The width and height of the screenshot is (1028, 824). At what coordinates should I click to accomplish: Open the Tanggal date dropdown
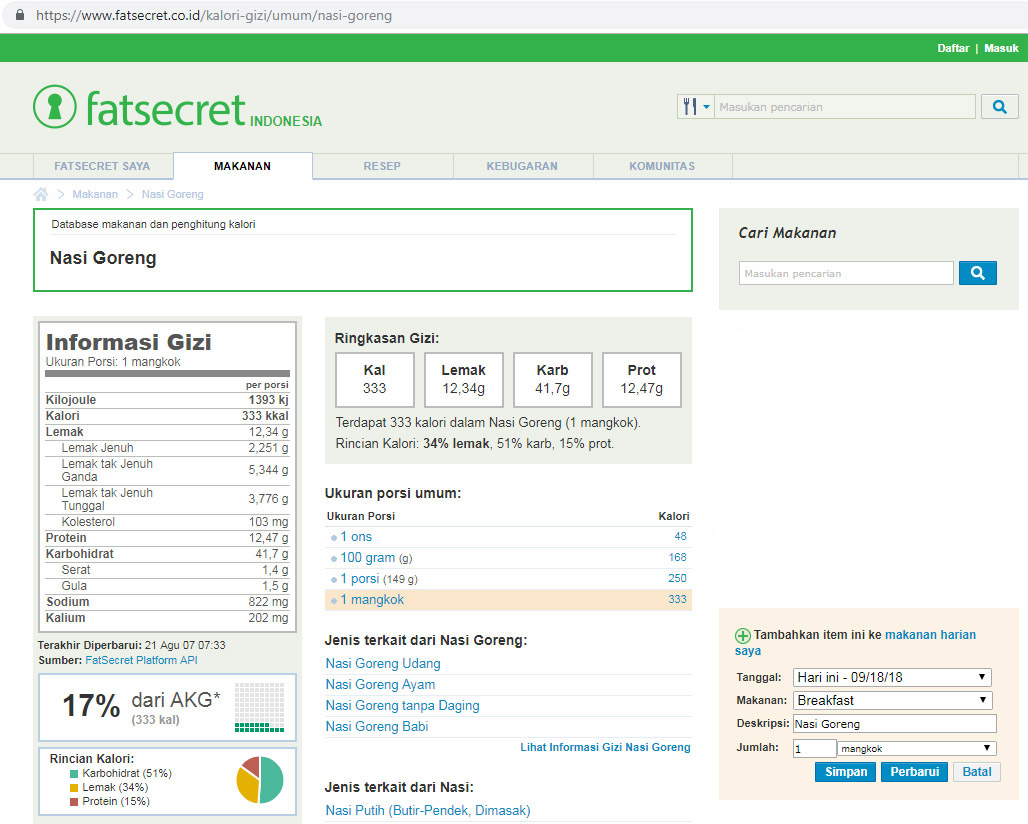(892, 677)
